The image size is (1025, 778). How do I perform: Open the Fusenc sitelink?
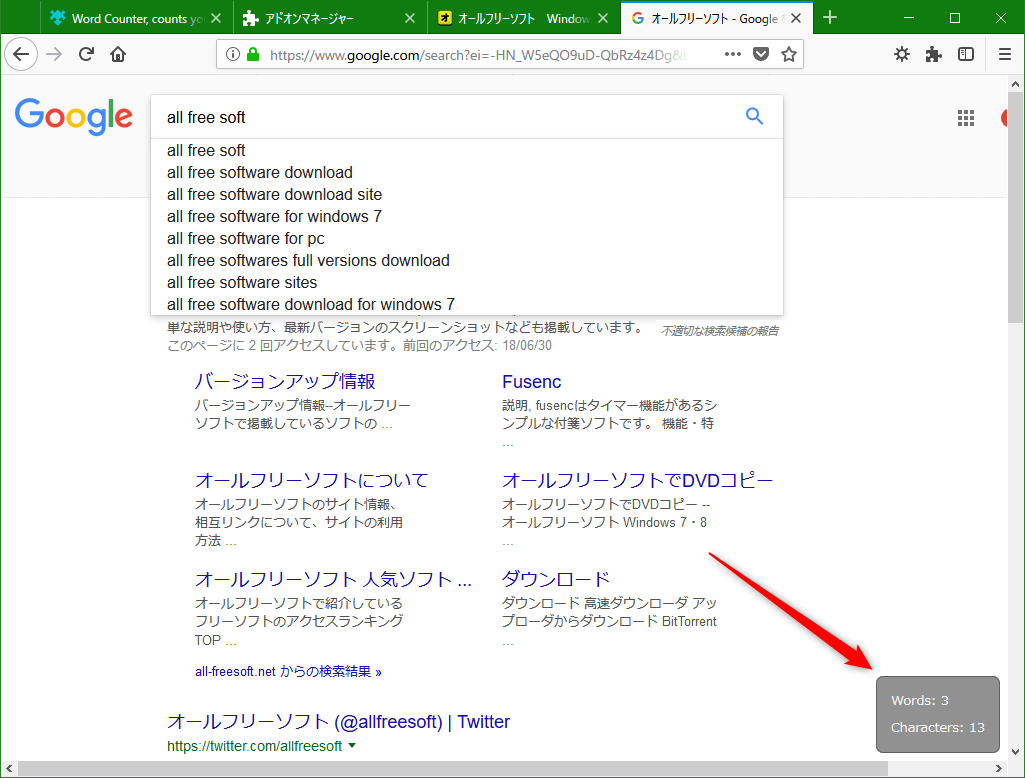pos(531,382)
